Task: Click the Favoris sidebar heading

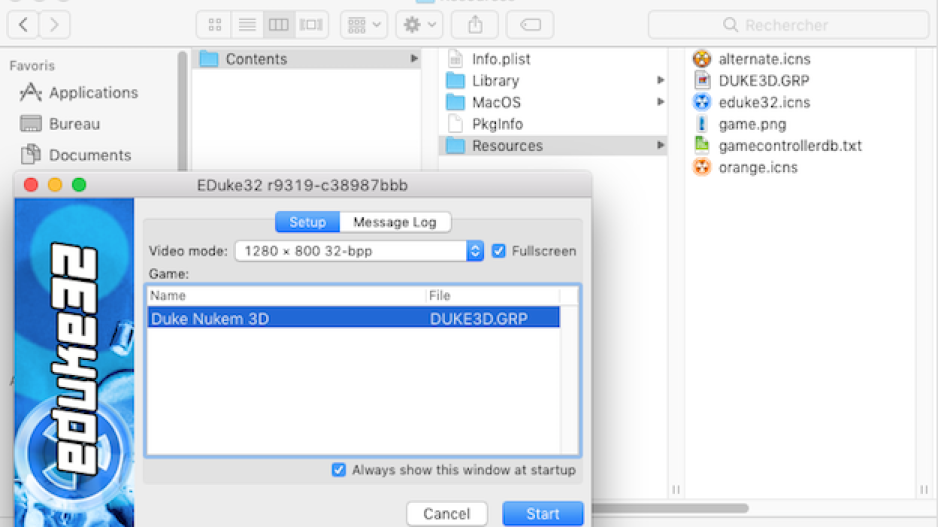Action: tap(32, 66)
